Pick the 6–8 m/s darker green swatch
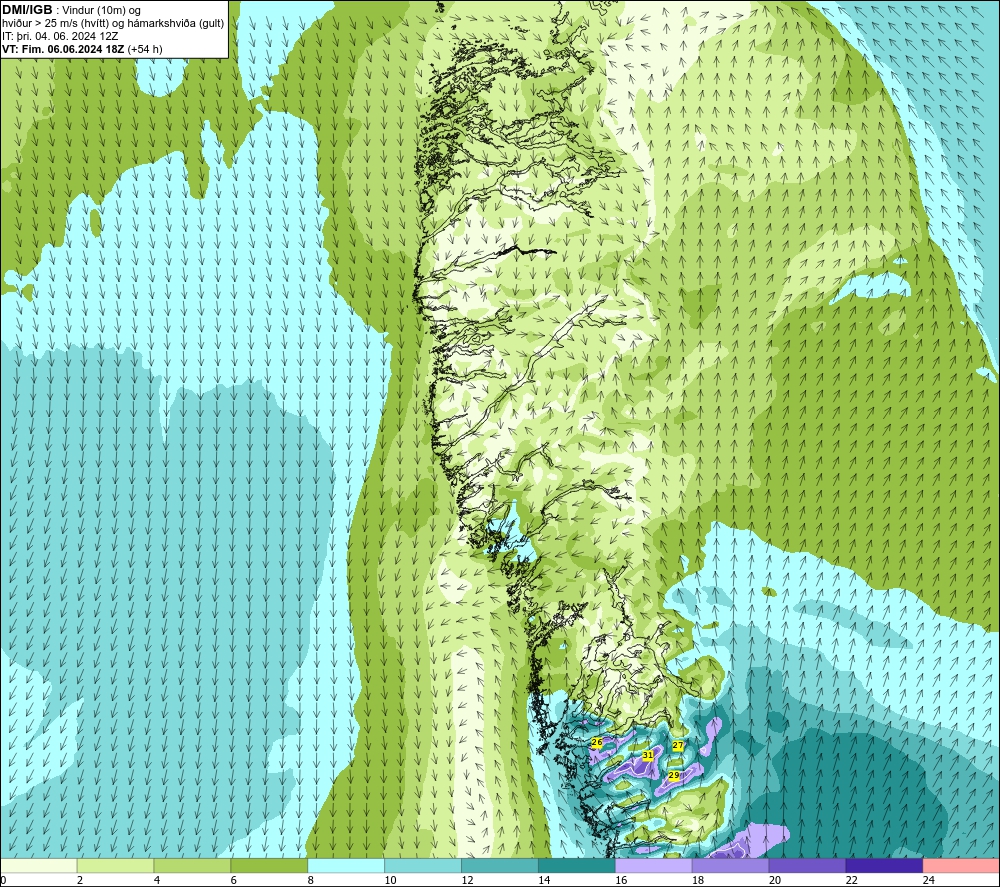The width and height of the screenshot is (1000, 887). click(269, 865)
